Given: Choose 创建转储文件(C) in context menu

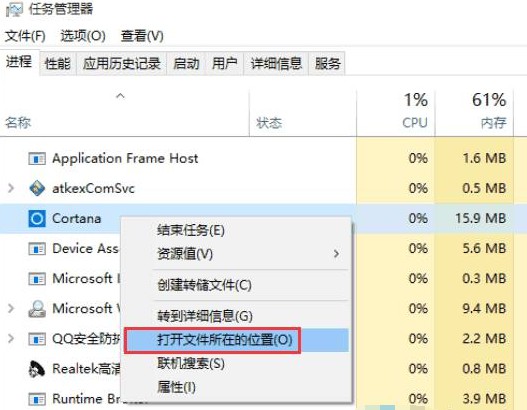Looking at the screenshot, I should click(x=236, y=285).
